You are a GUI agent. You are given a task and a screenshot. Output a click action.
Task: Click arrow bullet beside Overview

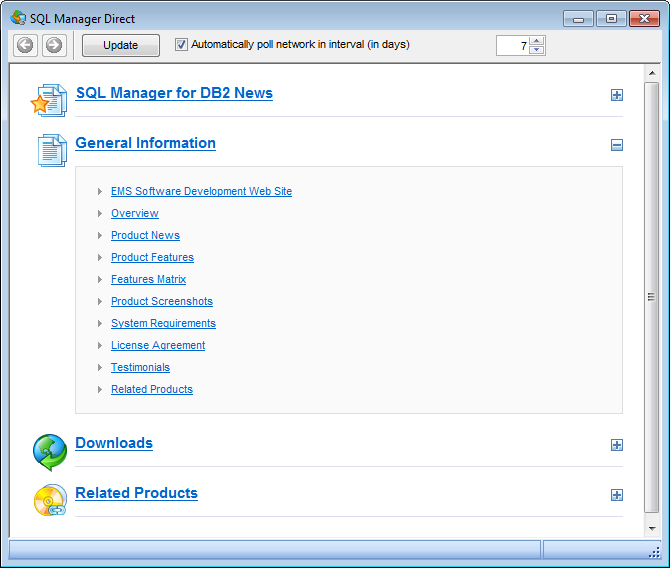pos(100,213)
